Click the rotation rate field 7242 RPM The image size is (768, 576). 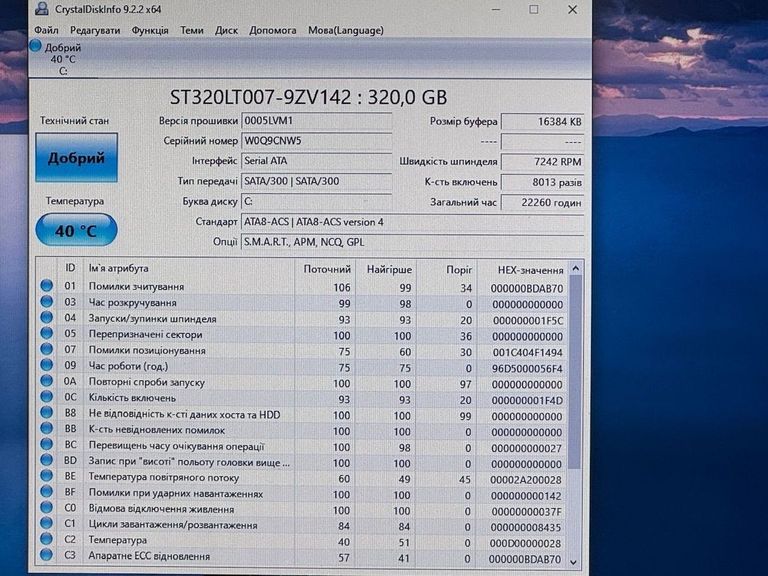point(543,162)
